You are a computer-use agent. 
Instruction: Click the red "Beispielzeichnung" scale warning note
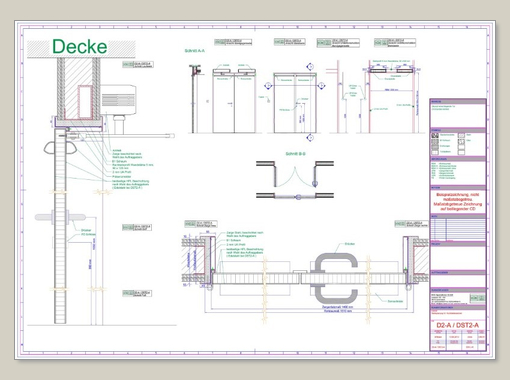click(457, 201)
